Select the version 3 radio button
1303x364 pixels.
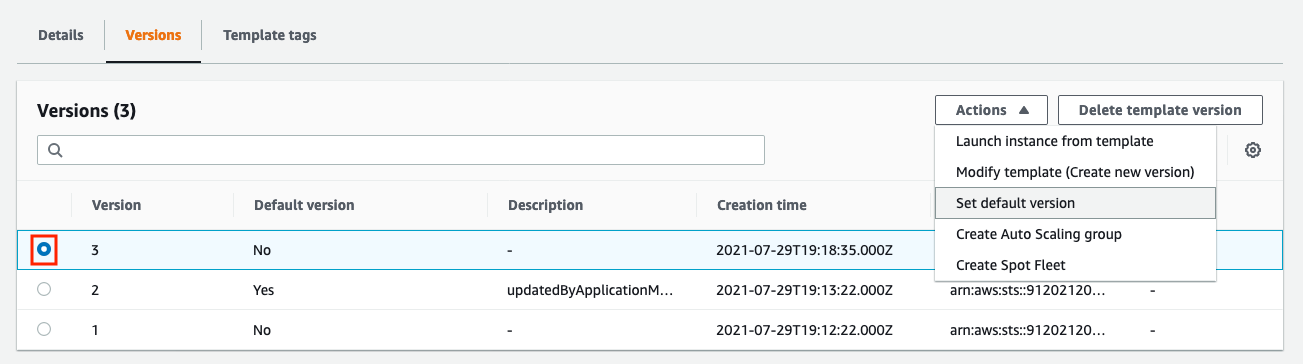click(44, 249)
